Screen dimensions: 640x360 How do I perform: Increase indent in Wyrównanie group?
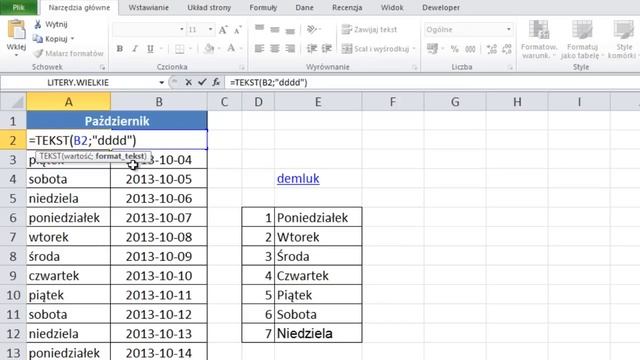point(327,49)
